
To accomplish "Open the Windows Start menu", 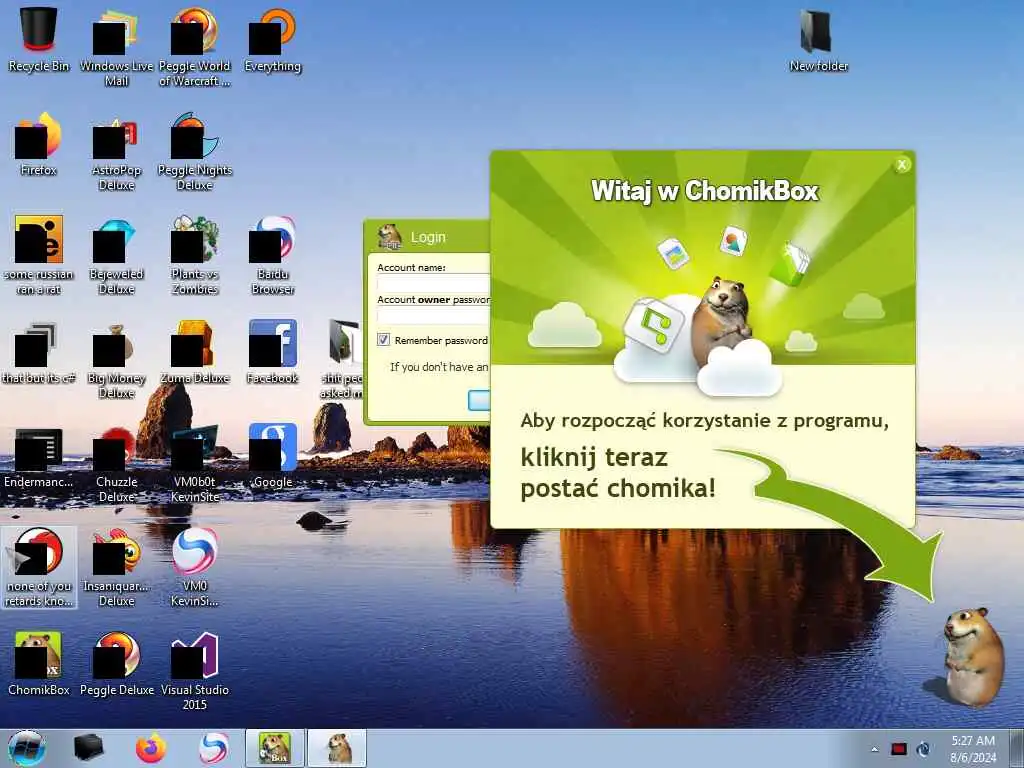I will tap(27, 748).
